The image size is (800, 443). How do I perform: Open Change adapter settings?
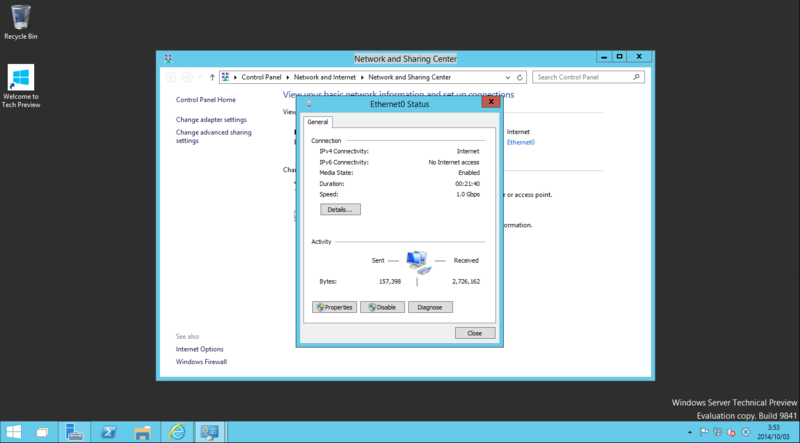(x=211, y=119)
